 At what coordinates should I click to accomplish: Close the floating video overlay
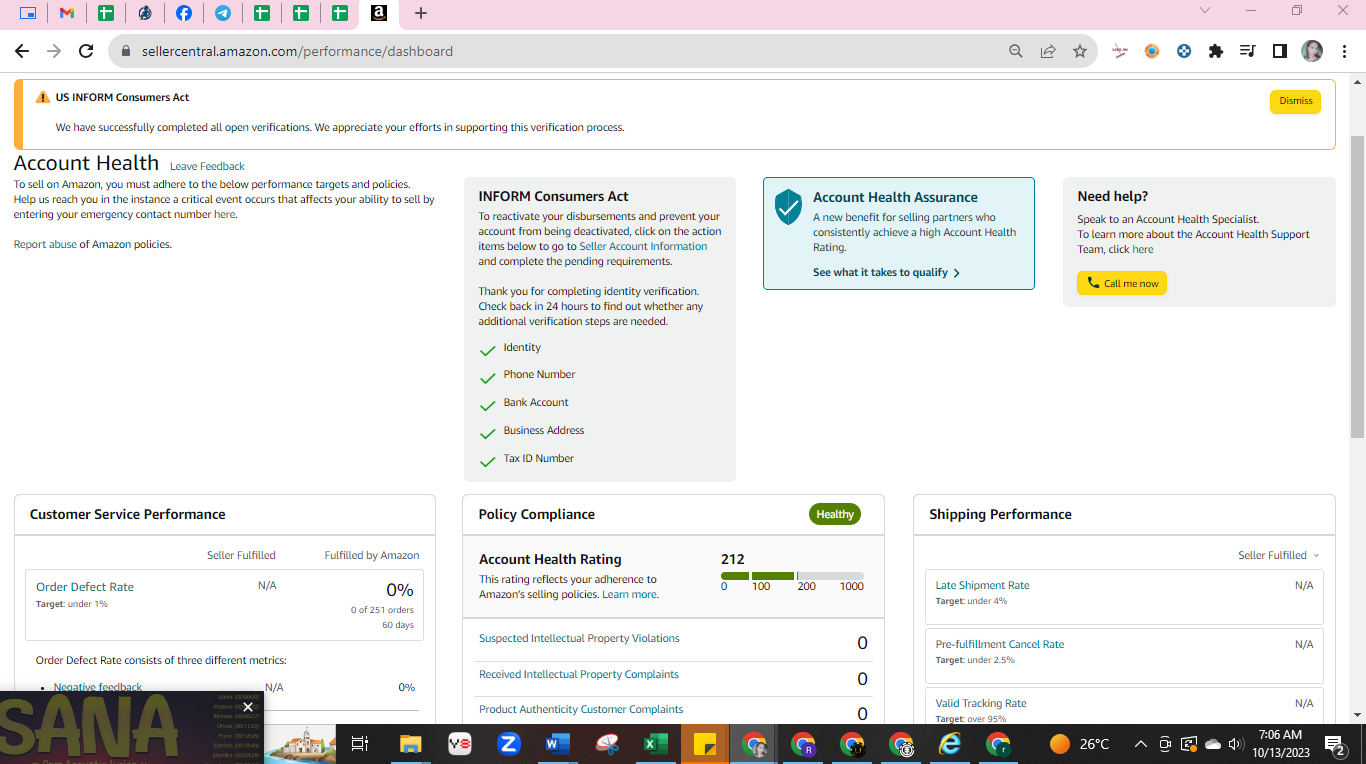248,707
